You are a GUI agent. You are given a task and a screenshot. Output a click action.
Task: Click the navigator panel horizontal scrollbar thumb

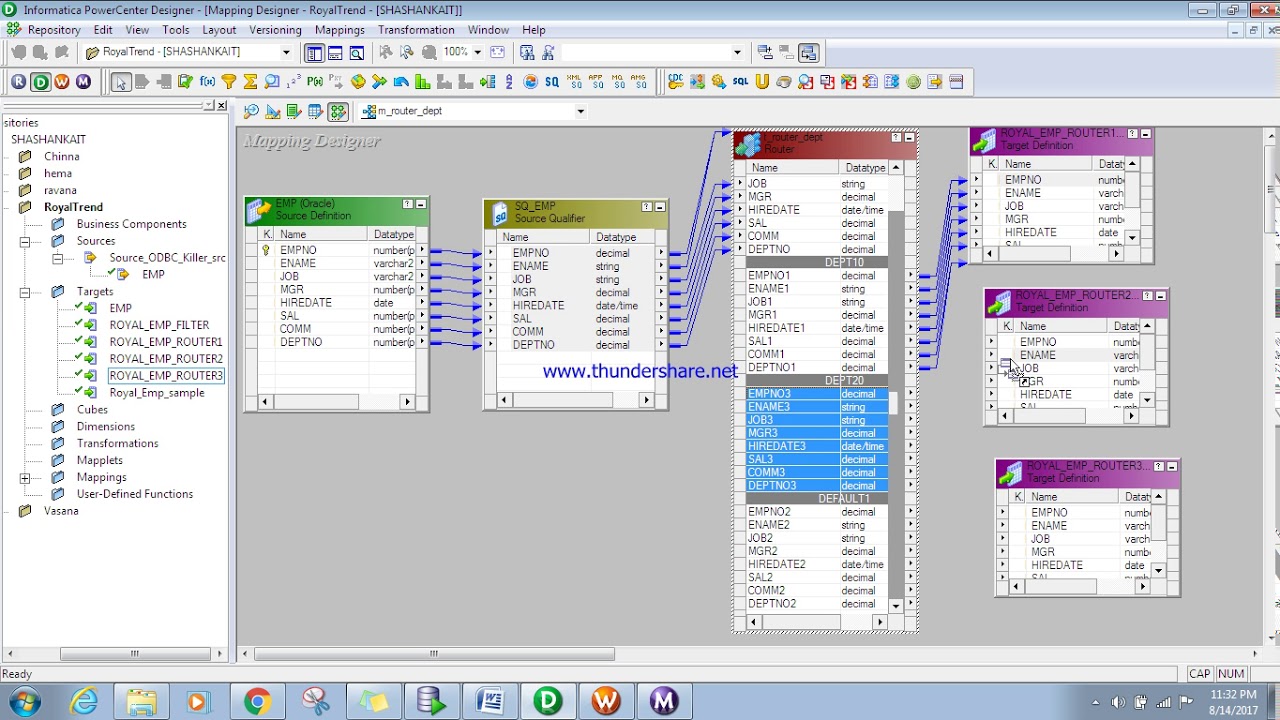(x=134, y=654)
